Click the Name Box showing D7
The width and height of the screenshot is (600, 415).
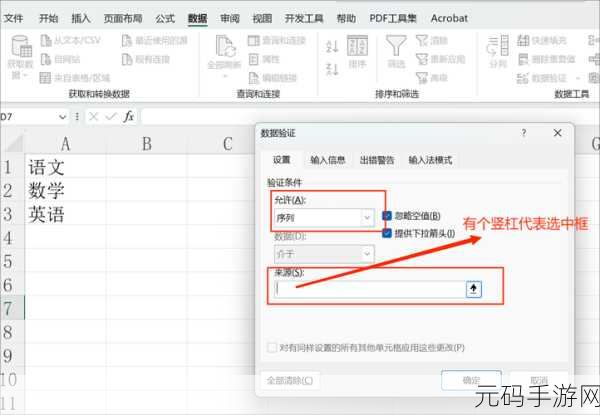pos(29,117)
